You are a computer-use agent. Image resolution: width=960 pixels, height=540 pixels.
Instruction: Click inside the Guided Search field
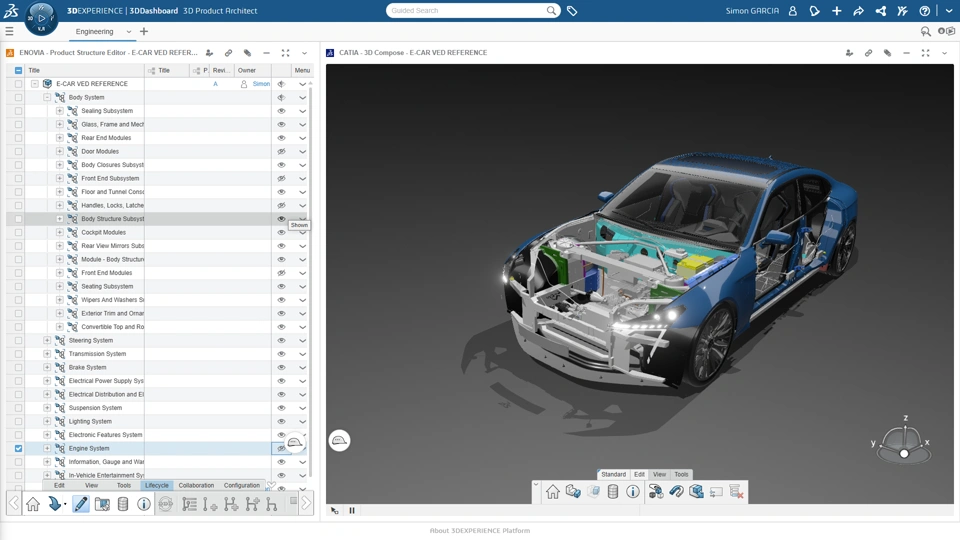tap(467, 10)
